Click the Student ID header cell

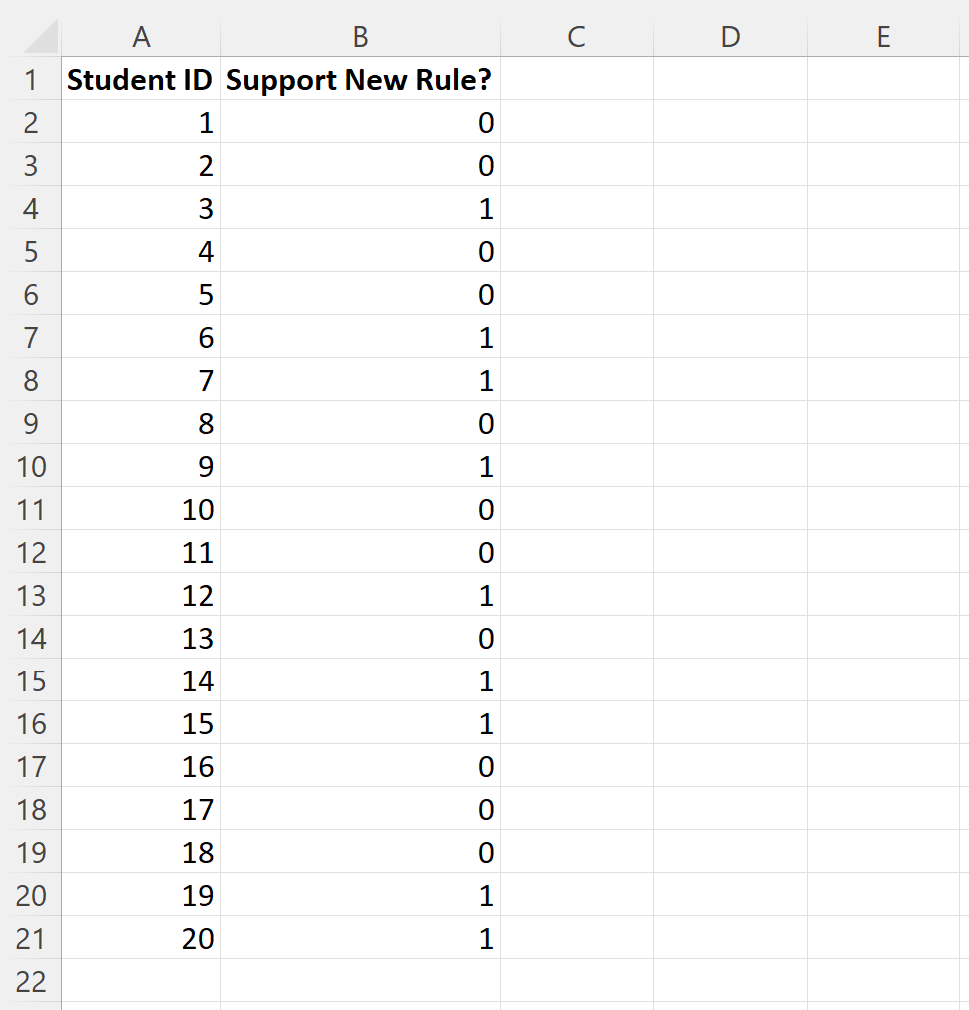coord(141,79)
